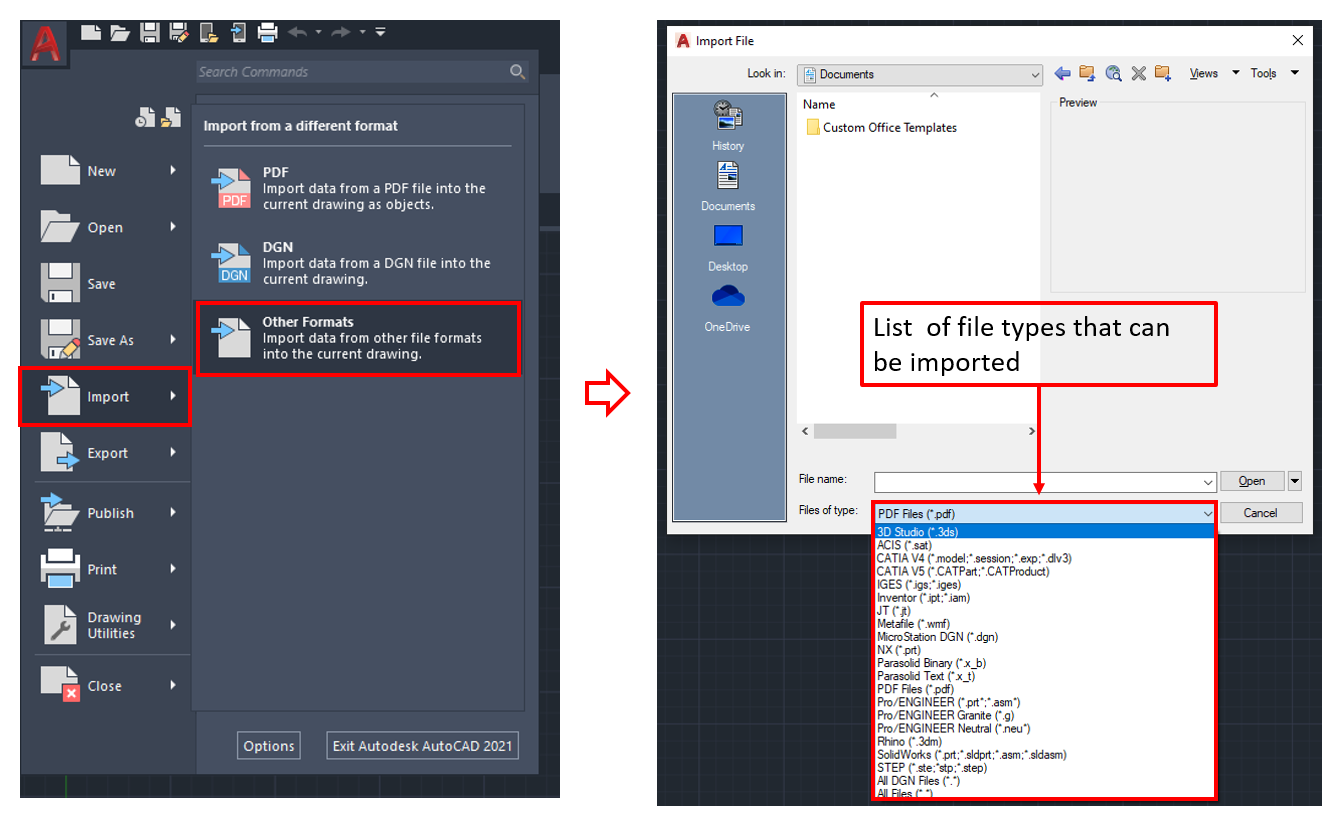Click the Save As icon in Quick Access toolbar

(180, 33)
